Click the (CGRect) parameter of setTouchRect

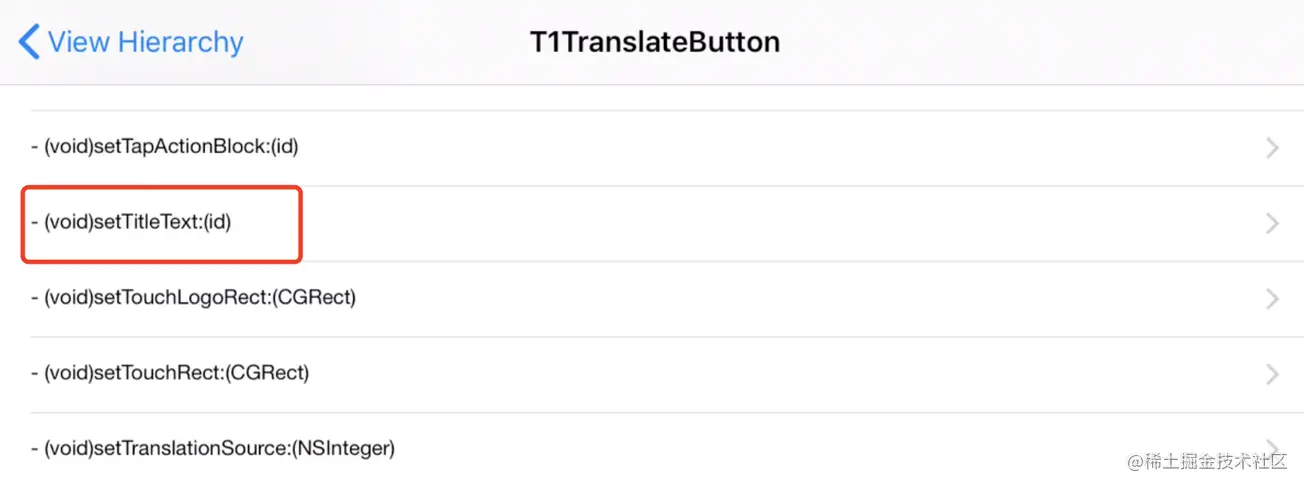coord(264,373)
